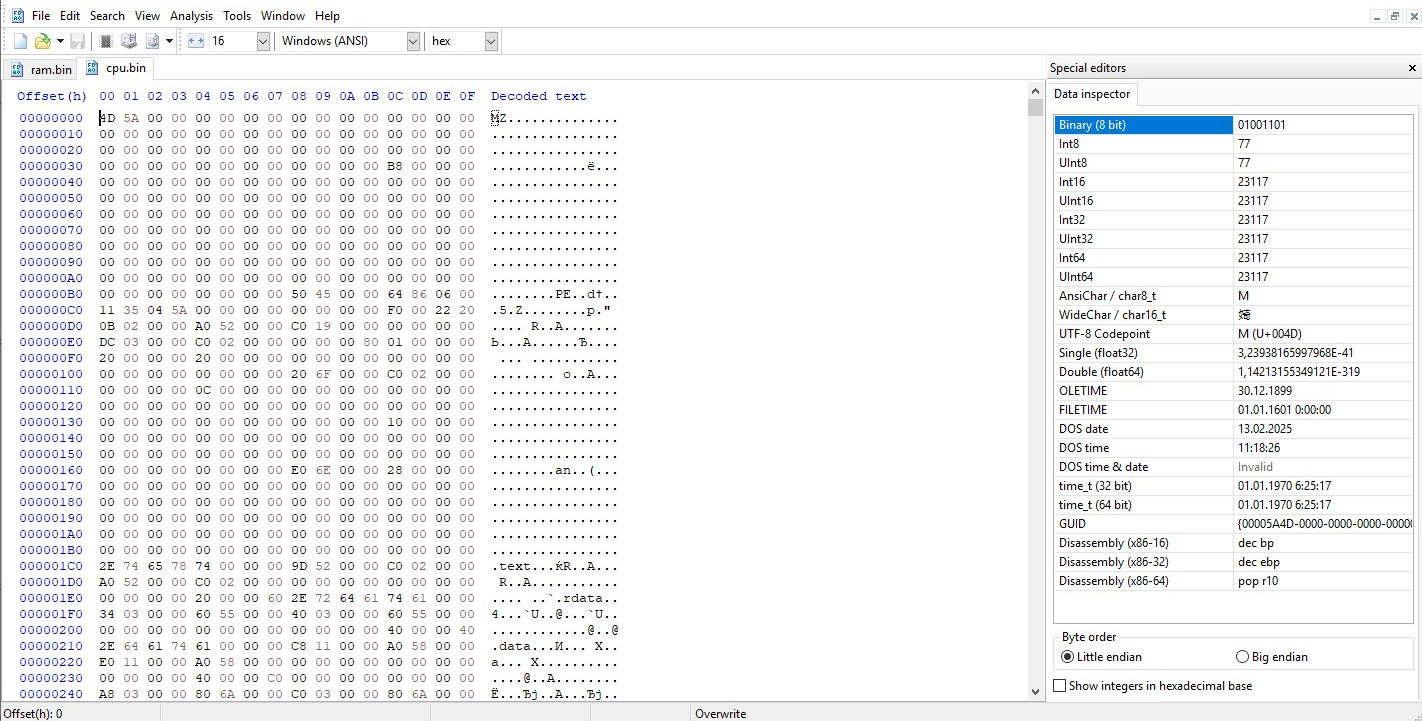This screenshot has height=721, width=1422.
Task: Click the Int32 row label
Action: 1072,220
